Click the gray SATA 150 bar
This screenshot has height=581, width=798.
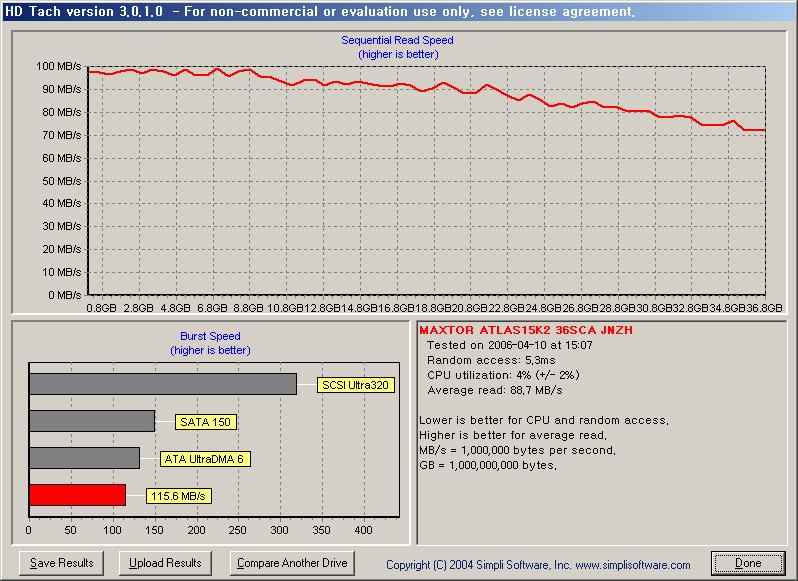point(92,421)
